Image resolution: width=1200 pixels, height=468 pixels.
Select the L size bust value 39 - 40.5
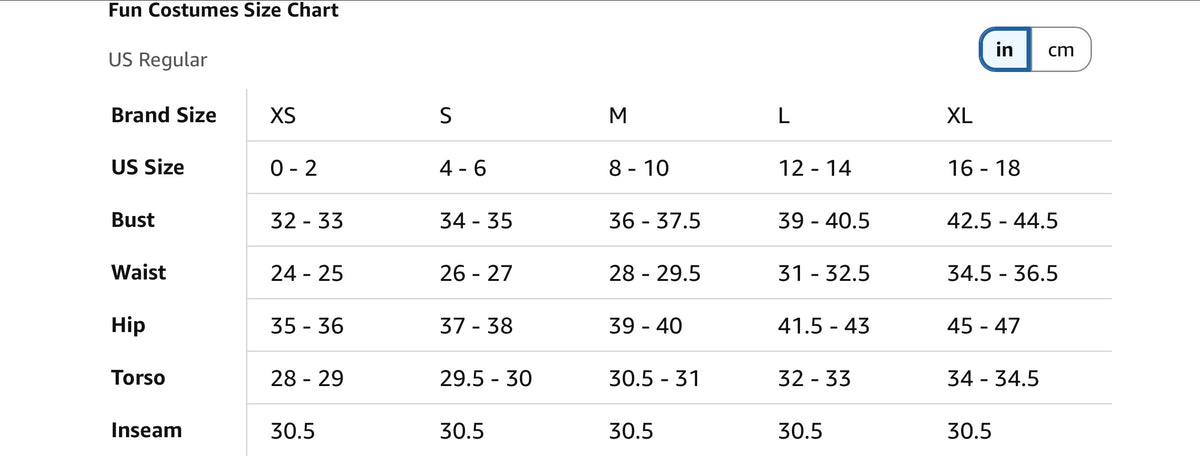pyautogui.click(x=824, y=221)
